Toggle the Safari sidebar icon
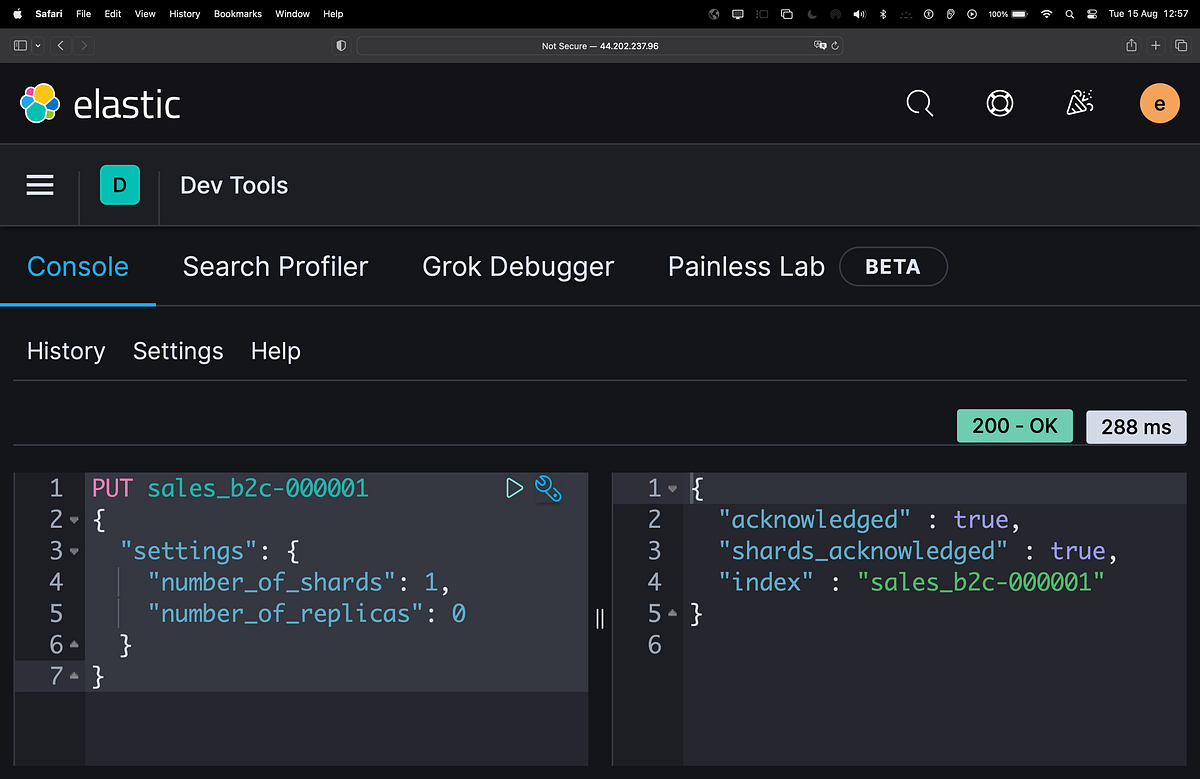The width and height of the screenshot is (1200, 779). pyautogui.click(x=21, y=45)
